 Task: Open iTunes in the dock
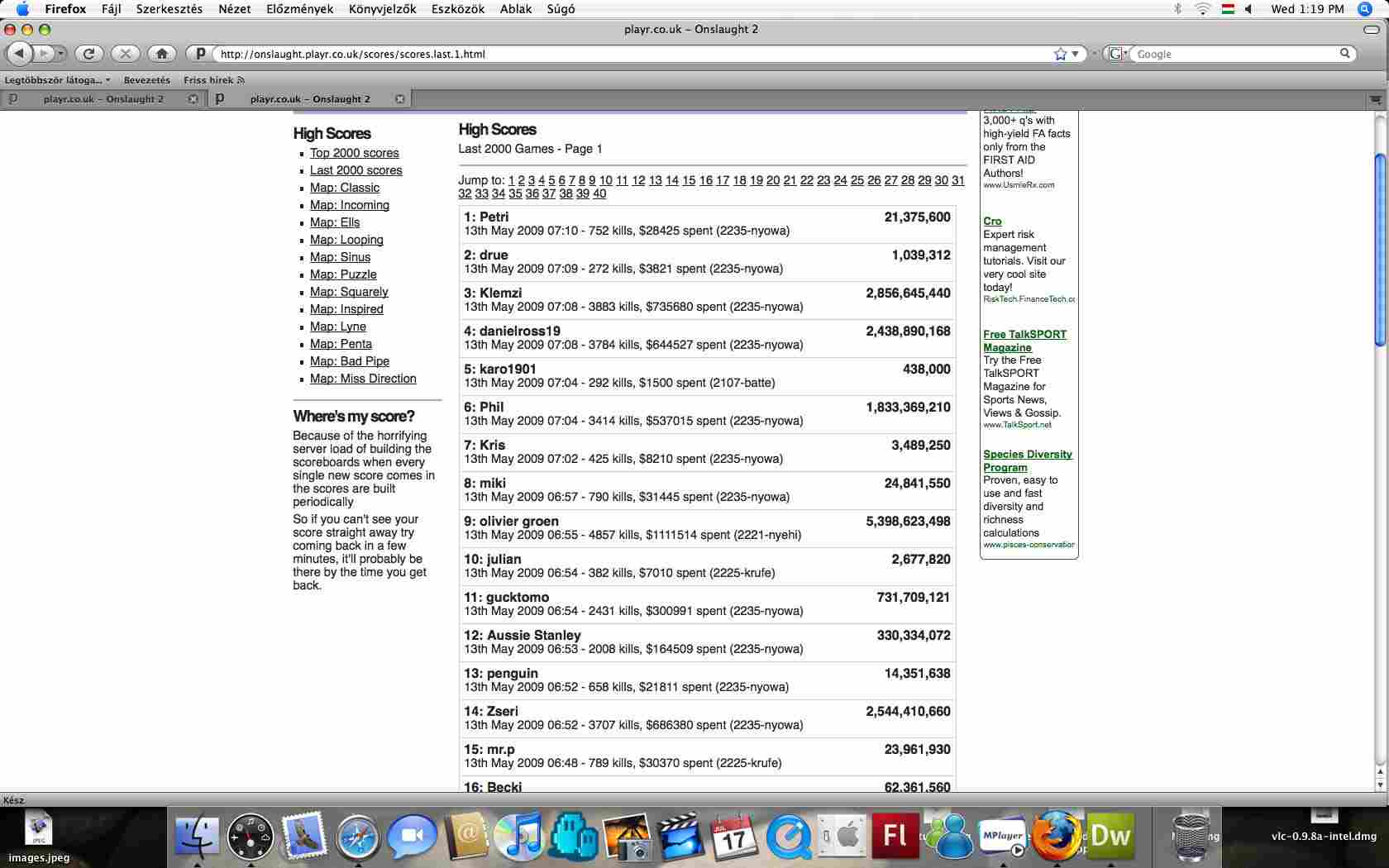520,836
